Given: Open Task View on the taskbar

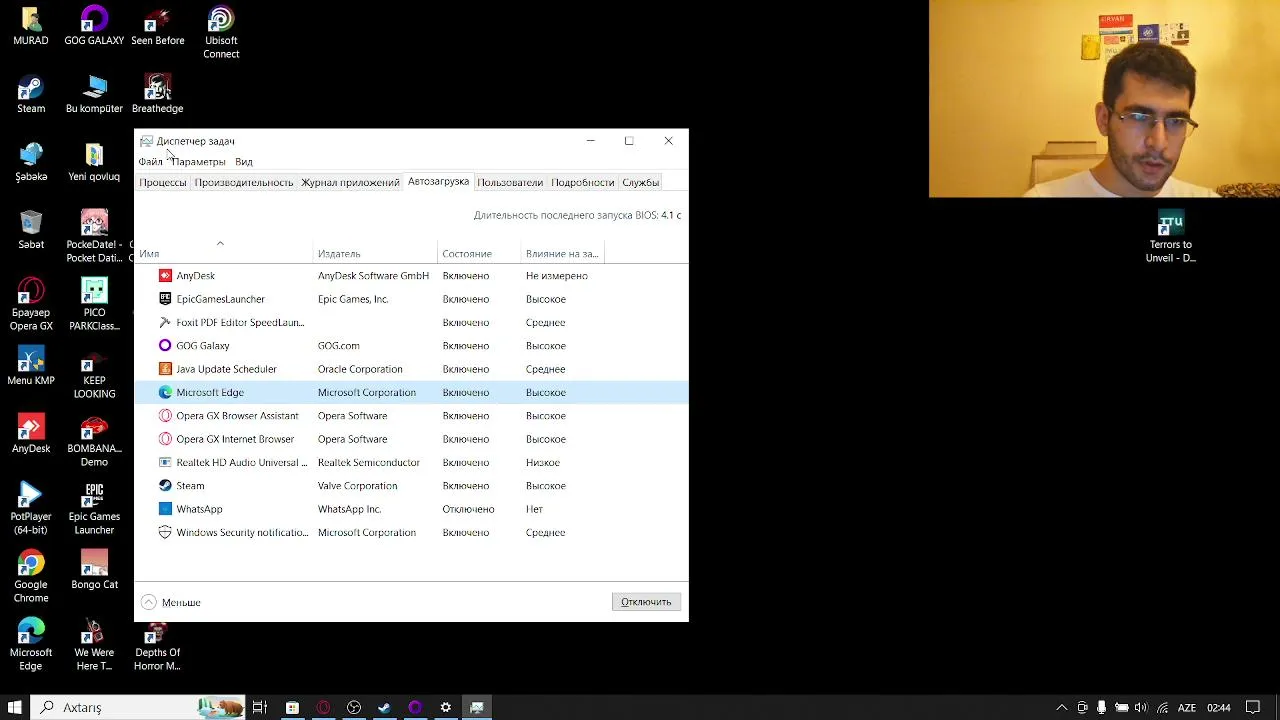Looking at the screenshot, I should click(x=260, y=707).
